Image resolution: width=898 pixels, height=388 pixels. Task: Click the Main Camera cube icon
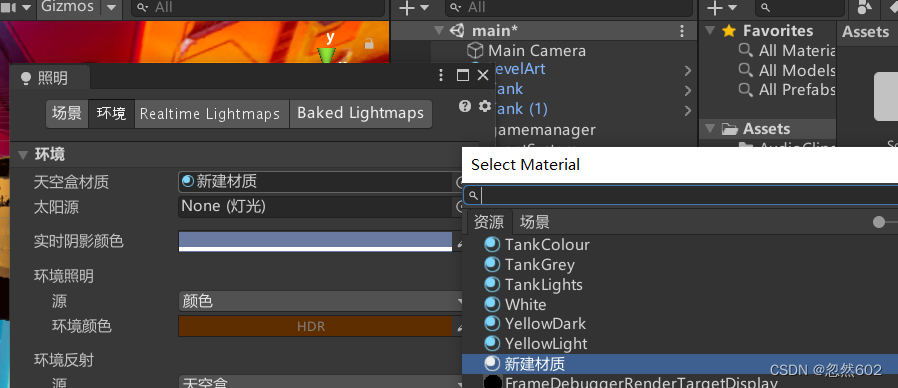coord(475,50)
